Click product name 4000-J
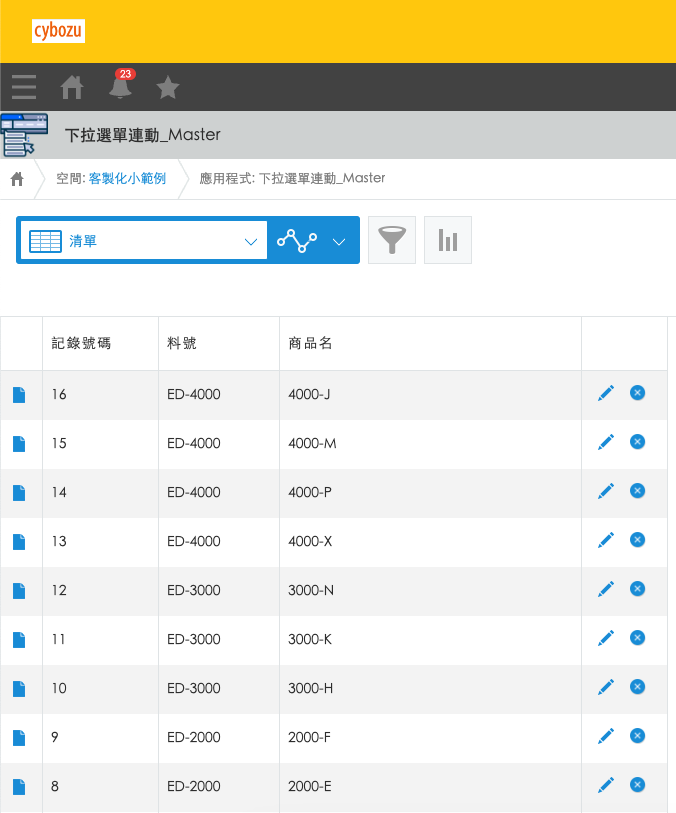This screenshot has height=813, width=676. (309, 395)
